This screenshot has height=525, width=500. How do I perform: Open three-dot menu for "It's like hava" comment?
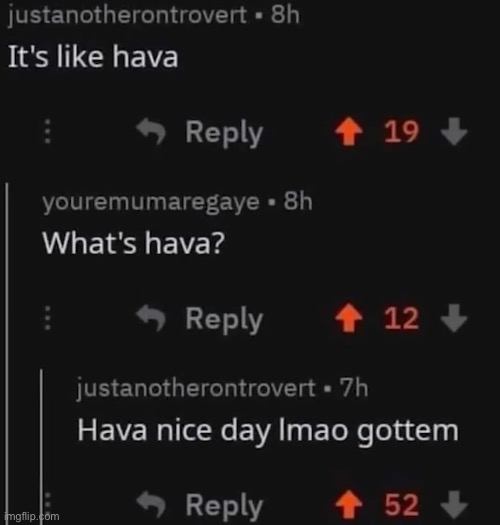(48, 131)
